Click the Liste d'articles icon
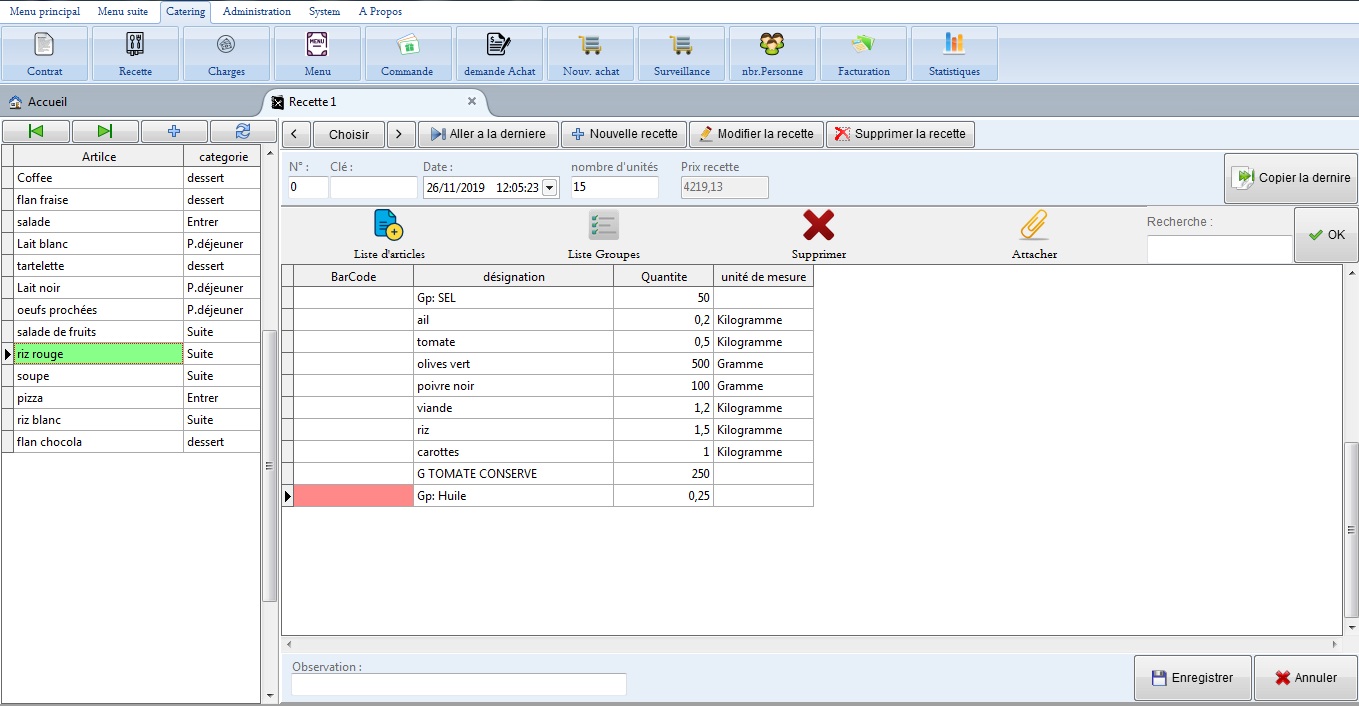1359x706 pixels. (388, 226)
